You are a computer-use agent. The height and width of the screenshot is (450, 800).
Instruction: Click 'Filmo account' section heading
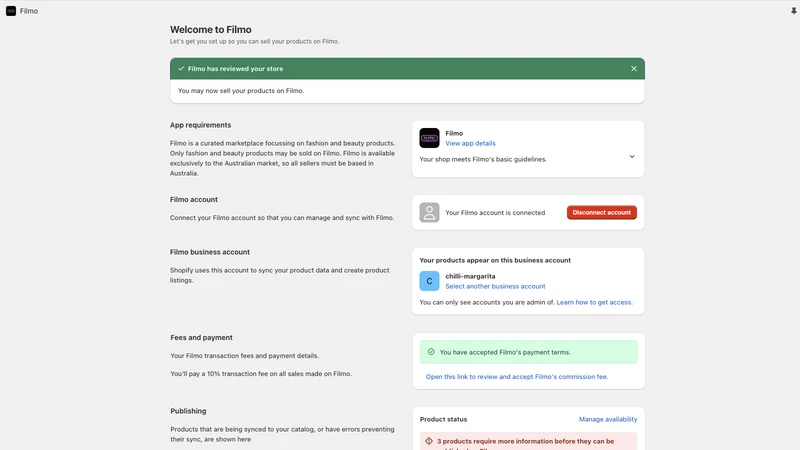tap(194, 199)
